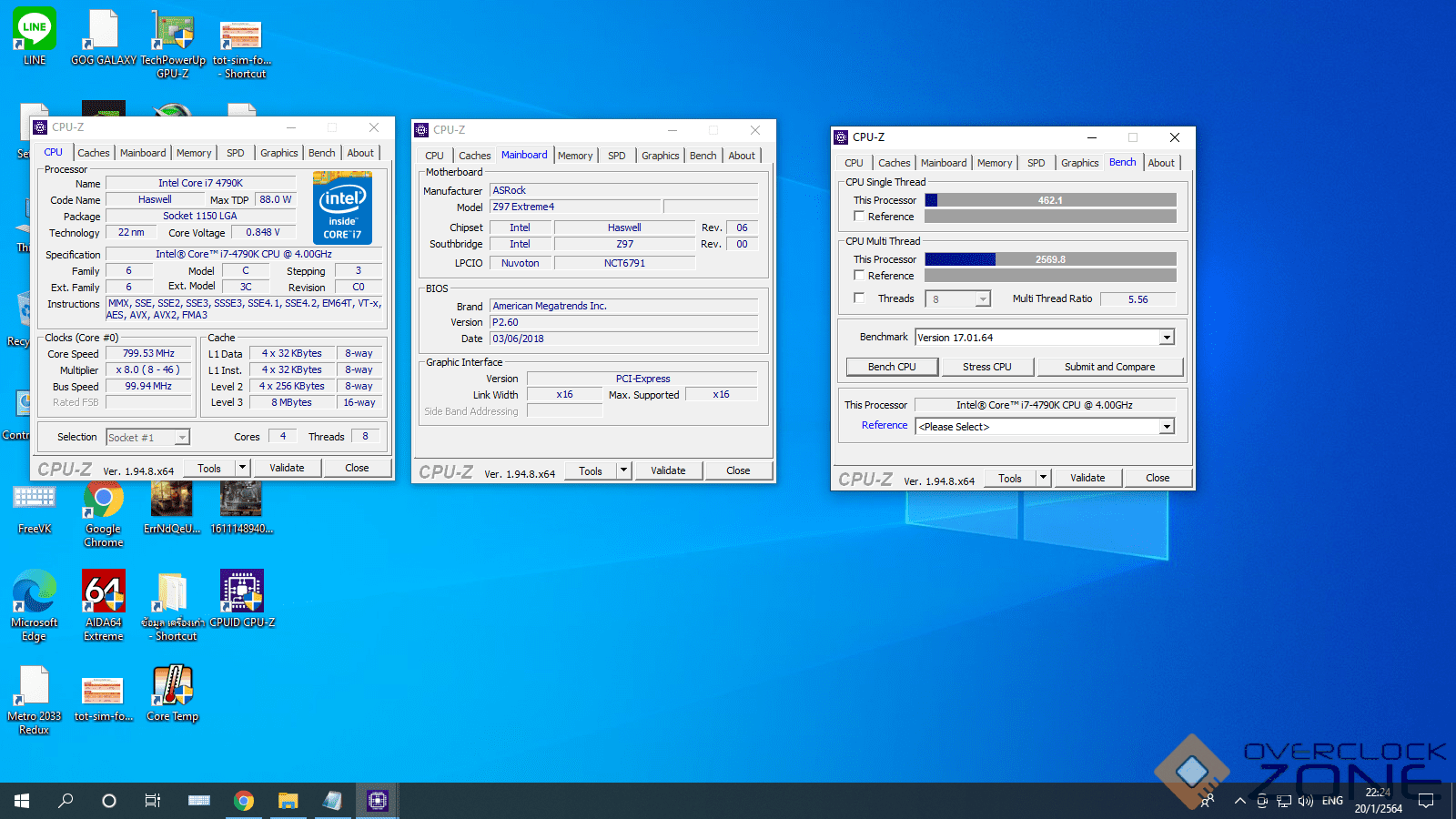Click the CPU Multi Thread score bar

click(1050, 259)
